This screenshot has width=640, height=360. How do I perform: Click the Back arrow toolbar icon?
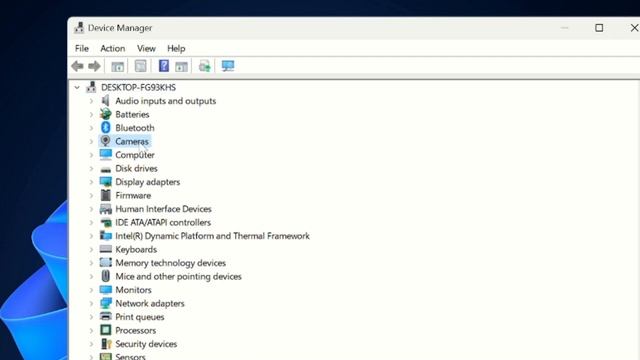77,66
